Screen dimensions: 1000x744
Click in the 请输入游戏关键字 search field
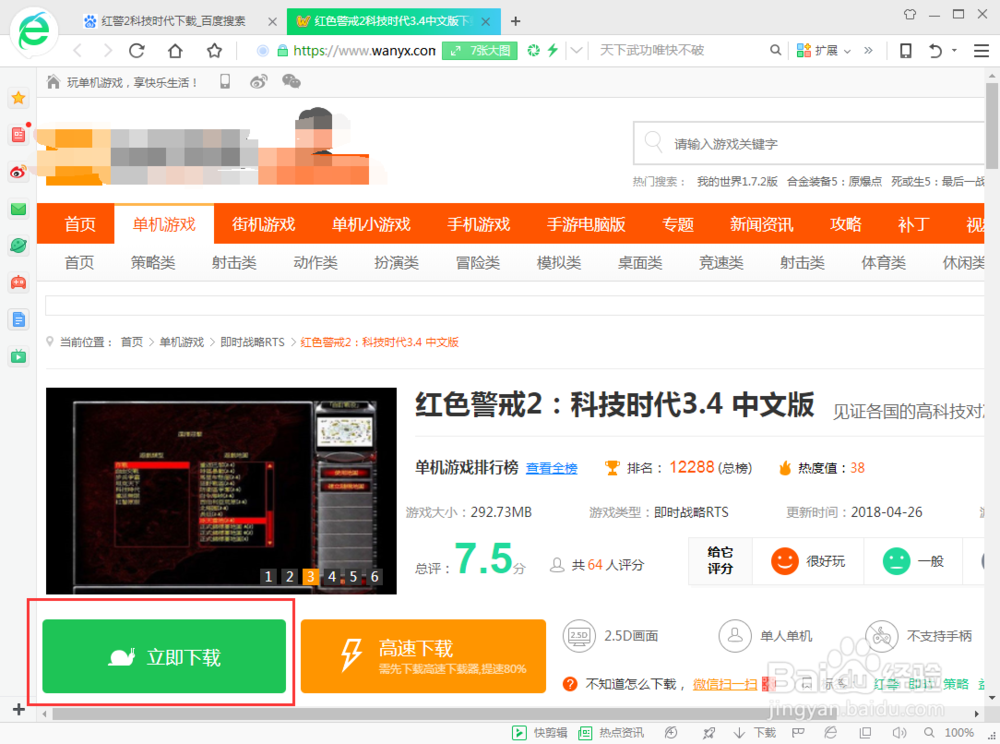coord(809,143)
